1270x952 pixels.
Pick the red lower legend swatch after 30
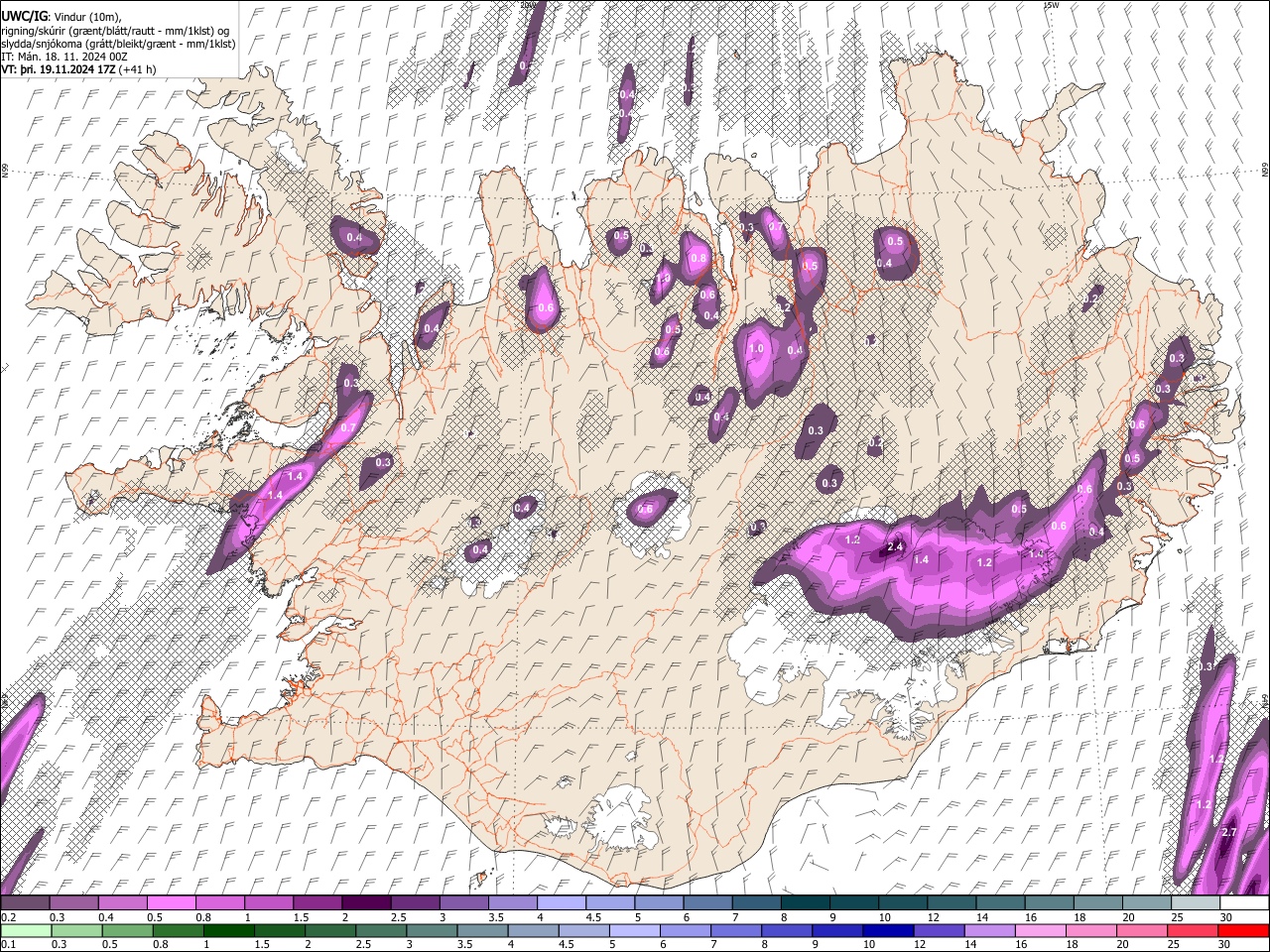pyautogui.click(x=1244, y=930)
